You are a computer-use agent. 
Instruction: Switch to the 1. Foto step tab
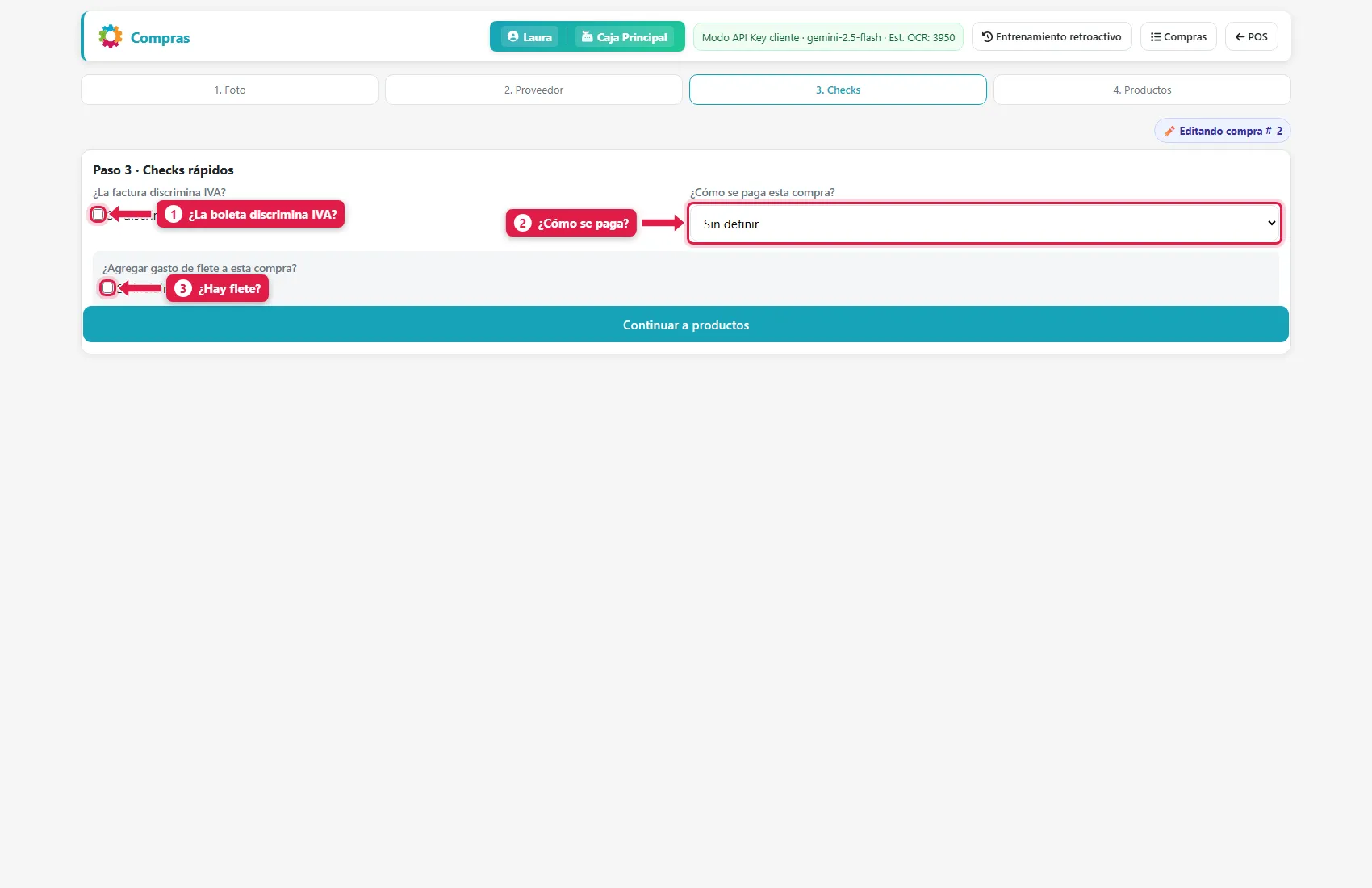(x=230, y=90)
